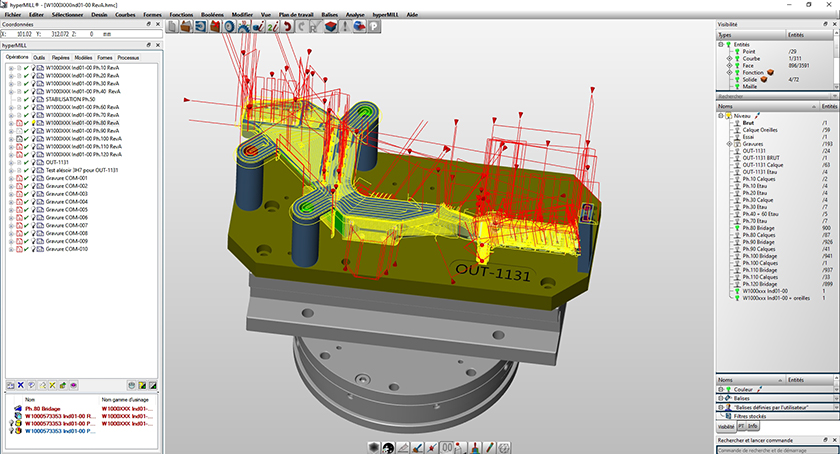The width and height of the screenshot is (840, 454).
Task: Switch to the Outils tab
Action: pyautogui.click(x=39, y=58)
